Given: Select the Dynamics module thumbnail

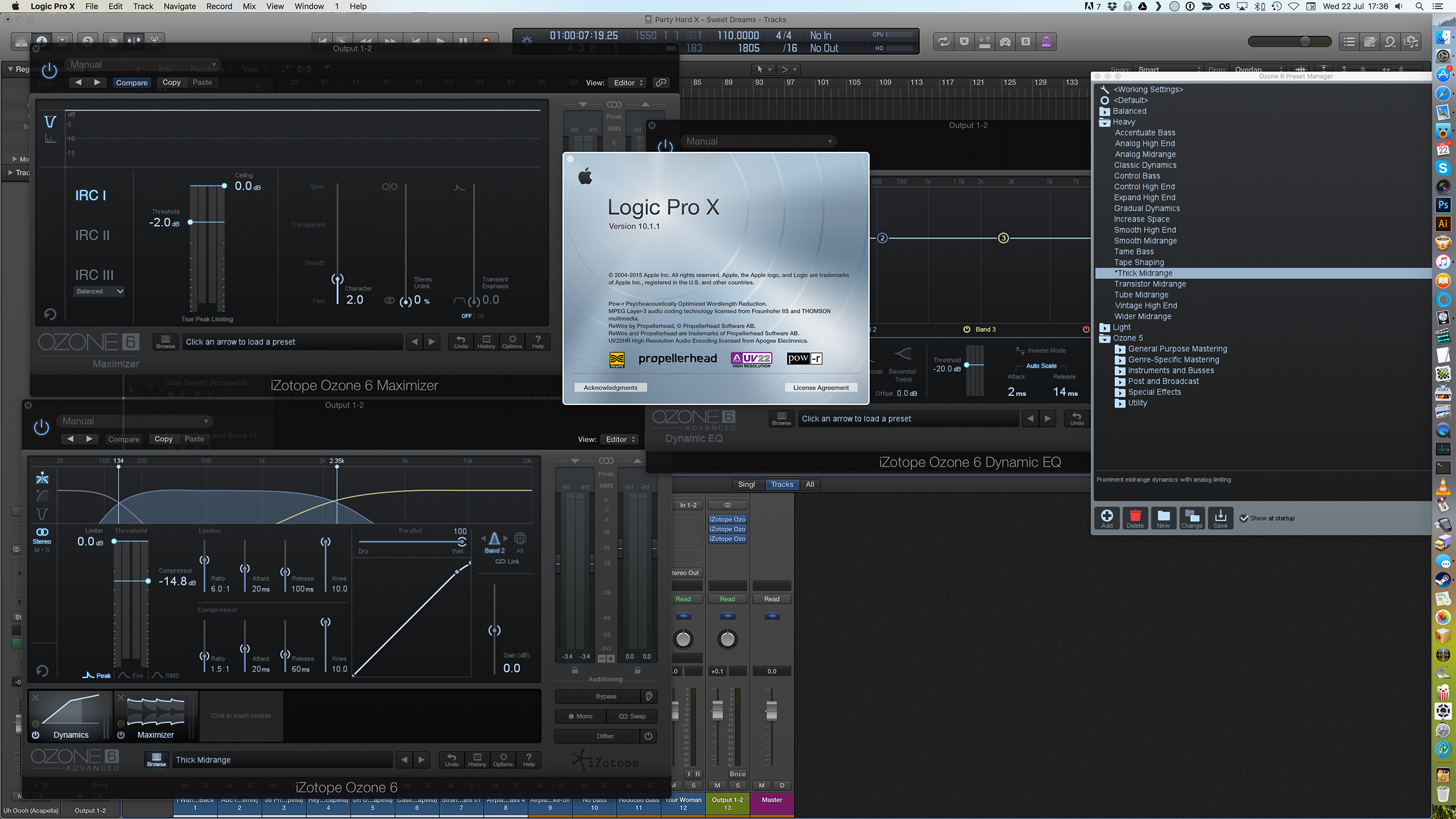Looking at the screenshot, I should 71,716.
